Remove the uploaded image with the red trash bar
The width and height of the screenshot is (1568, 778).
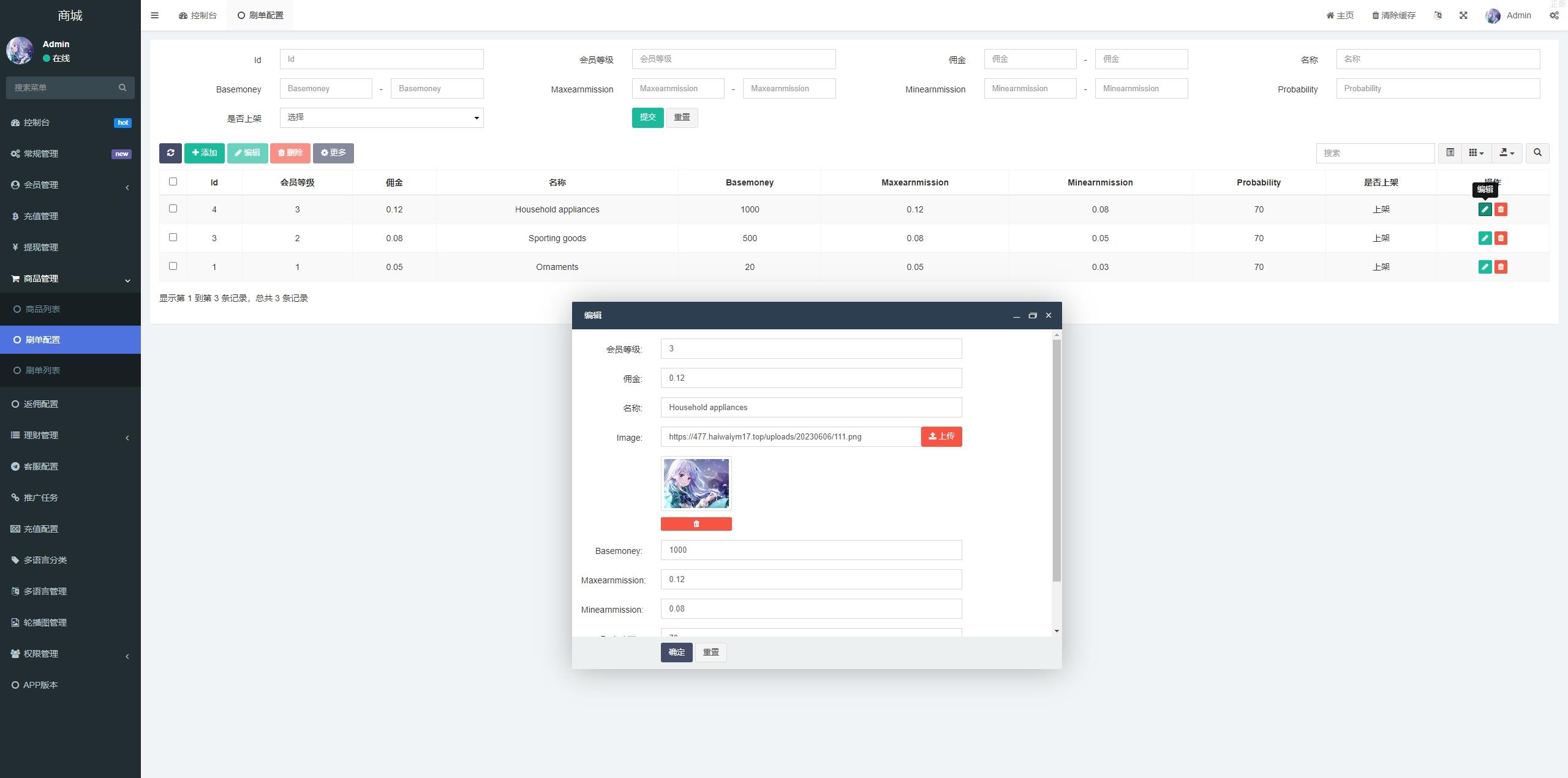click(x=696, y=524)
